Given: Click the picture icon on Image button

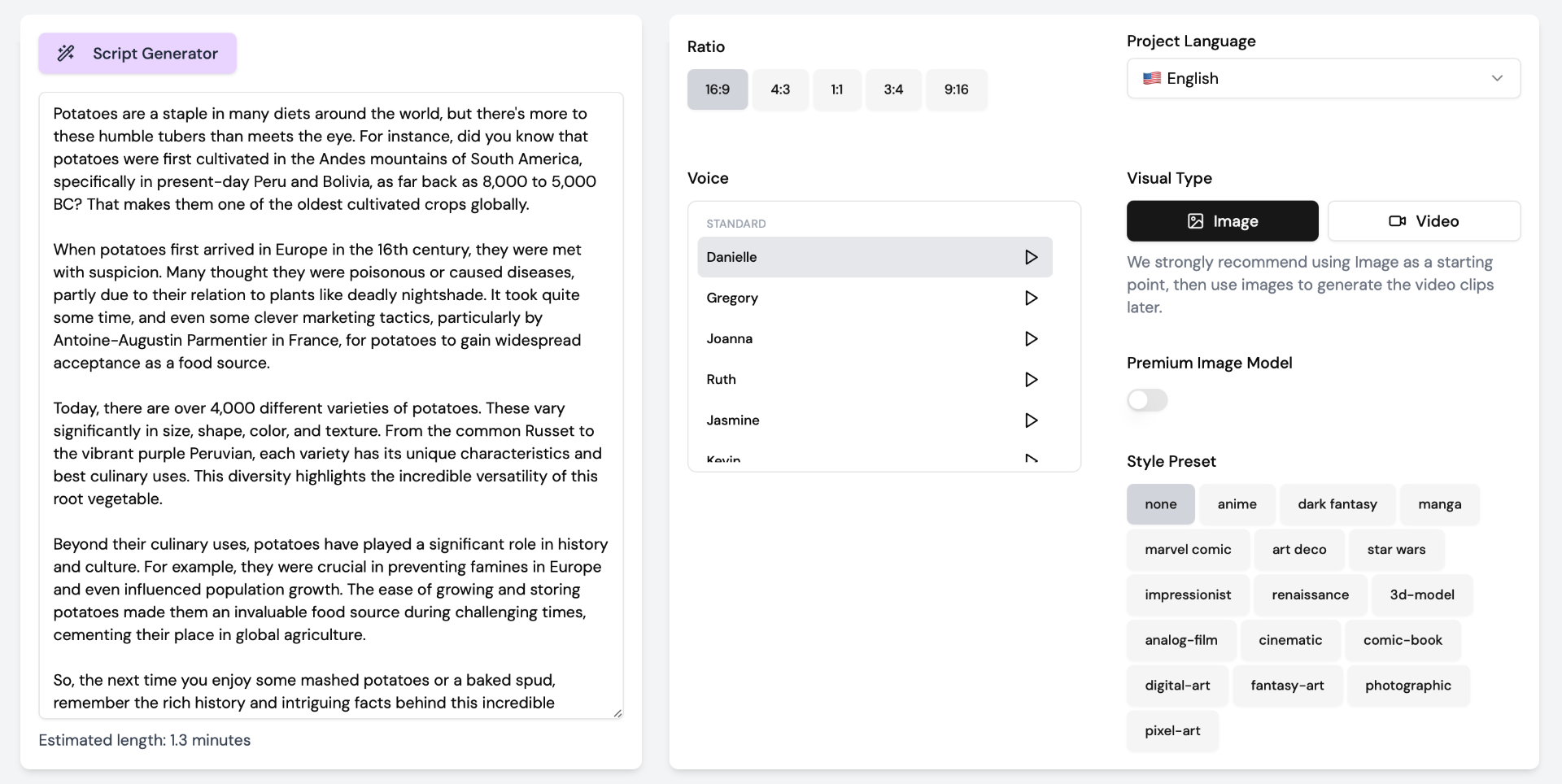Looking at the screenshot, I should 1195,221.
